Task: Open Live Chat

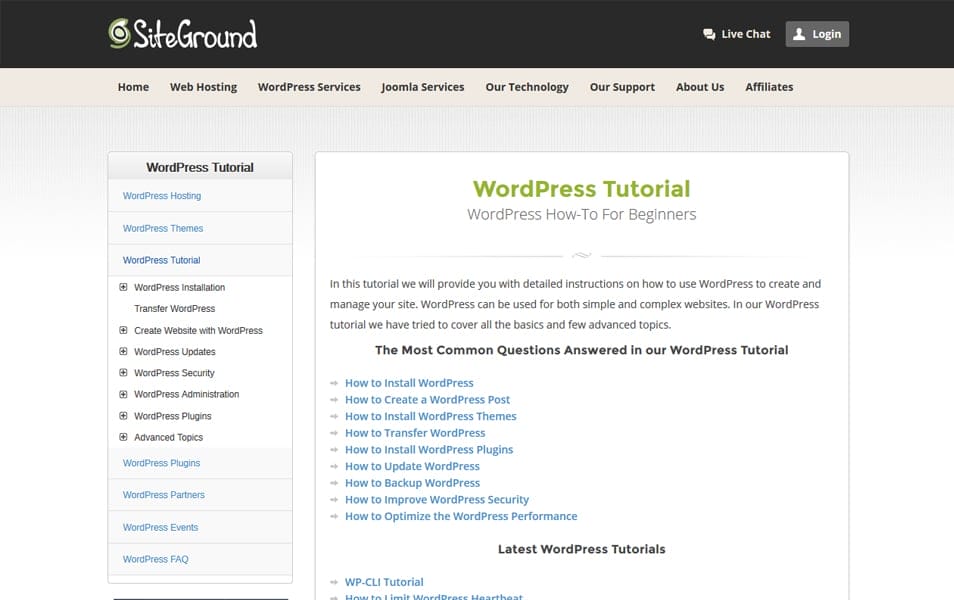Action: [737, 33]
